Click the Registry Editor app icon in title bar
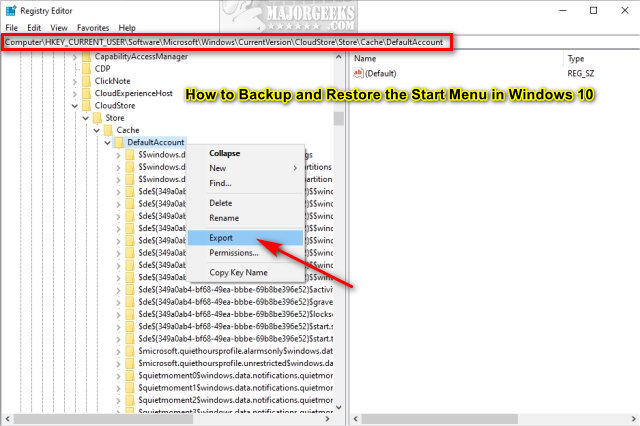Viewport: 640px width, 426px height. click(x=11, y=11)
